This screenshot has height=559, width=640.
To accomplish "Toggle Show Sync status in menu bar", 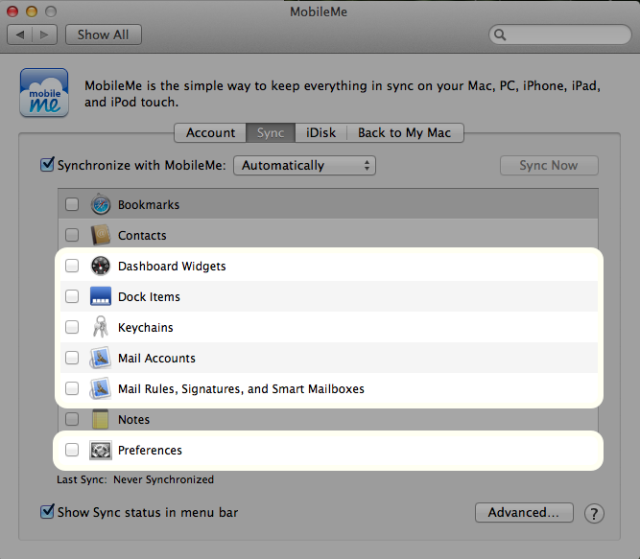I will [x=47, y=512].
